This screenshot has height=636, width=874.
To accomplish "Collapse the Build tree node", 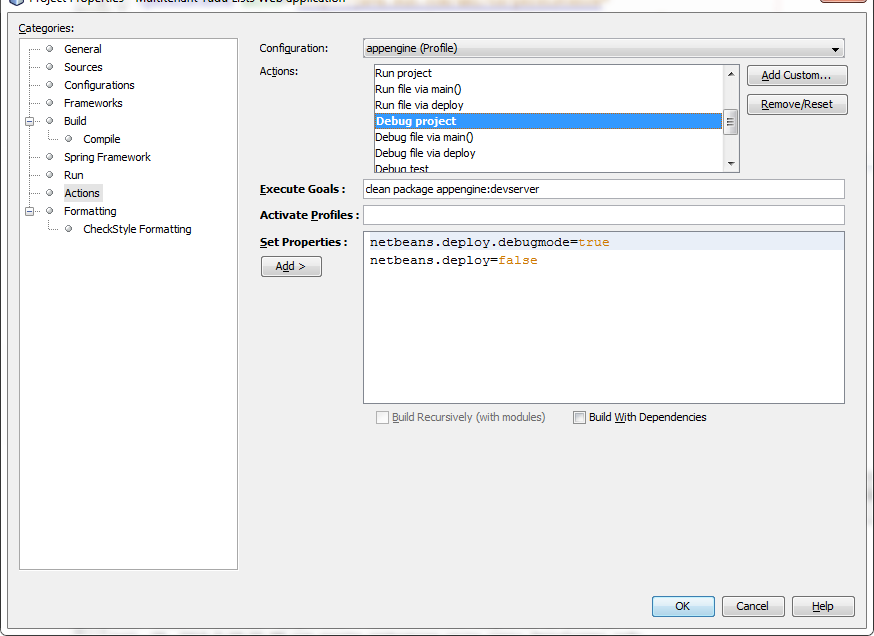I will [x=31, y=120].
